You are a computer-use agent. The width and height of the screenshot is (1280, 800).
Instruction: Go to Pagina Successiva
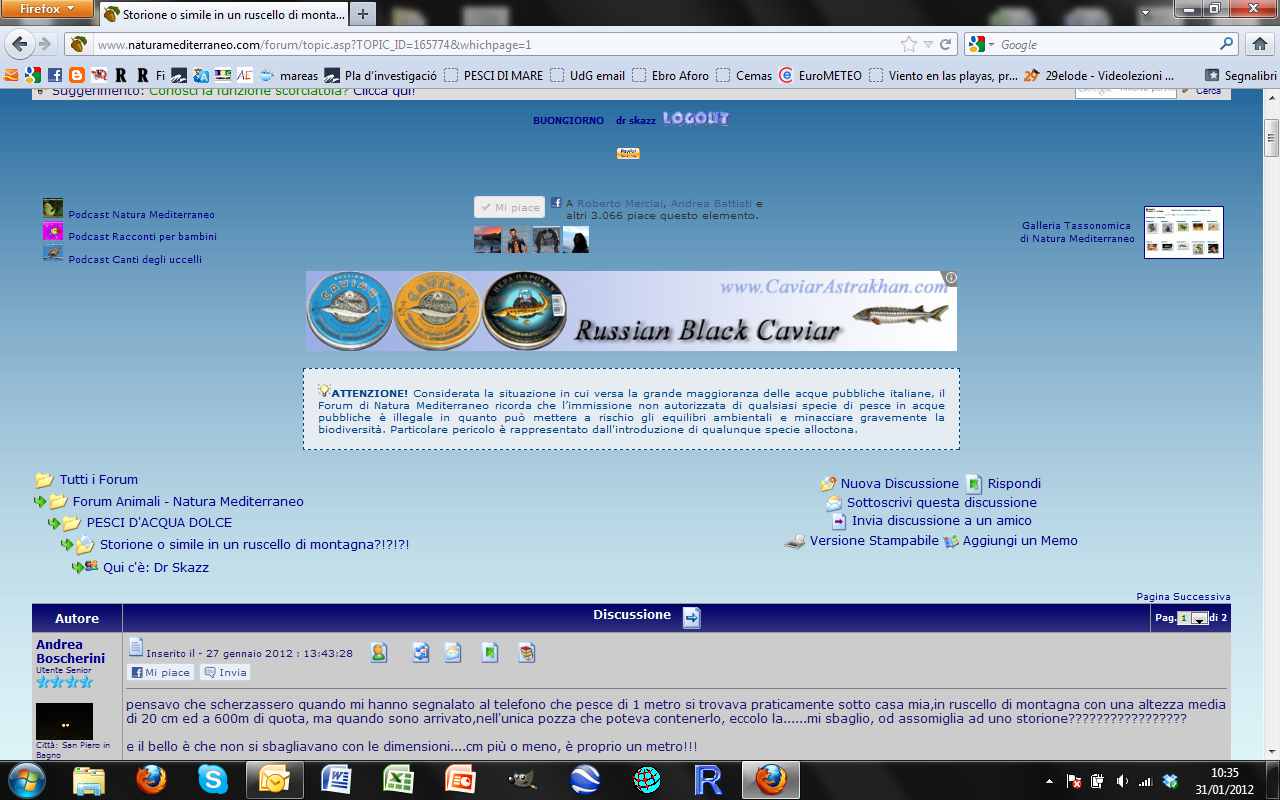(1183, 596)
